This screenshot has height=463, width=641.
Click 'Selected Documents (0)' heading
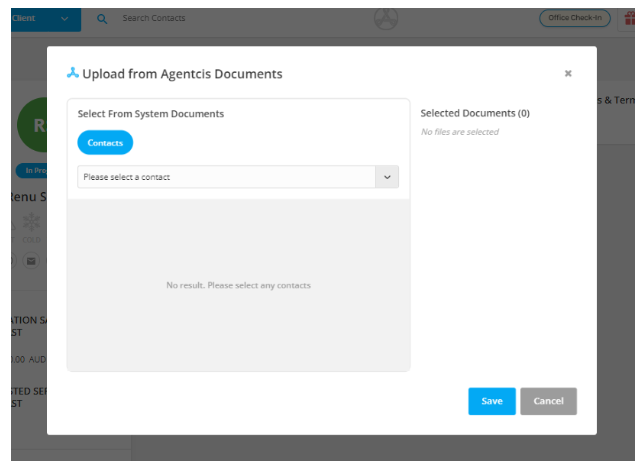pyautogui.click(x=475, y=113)
